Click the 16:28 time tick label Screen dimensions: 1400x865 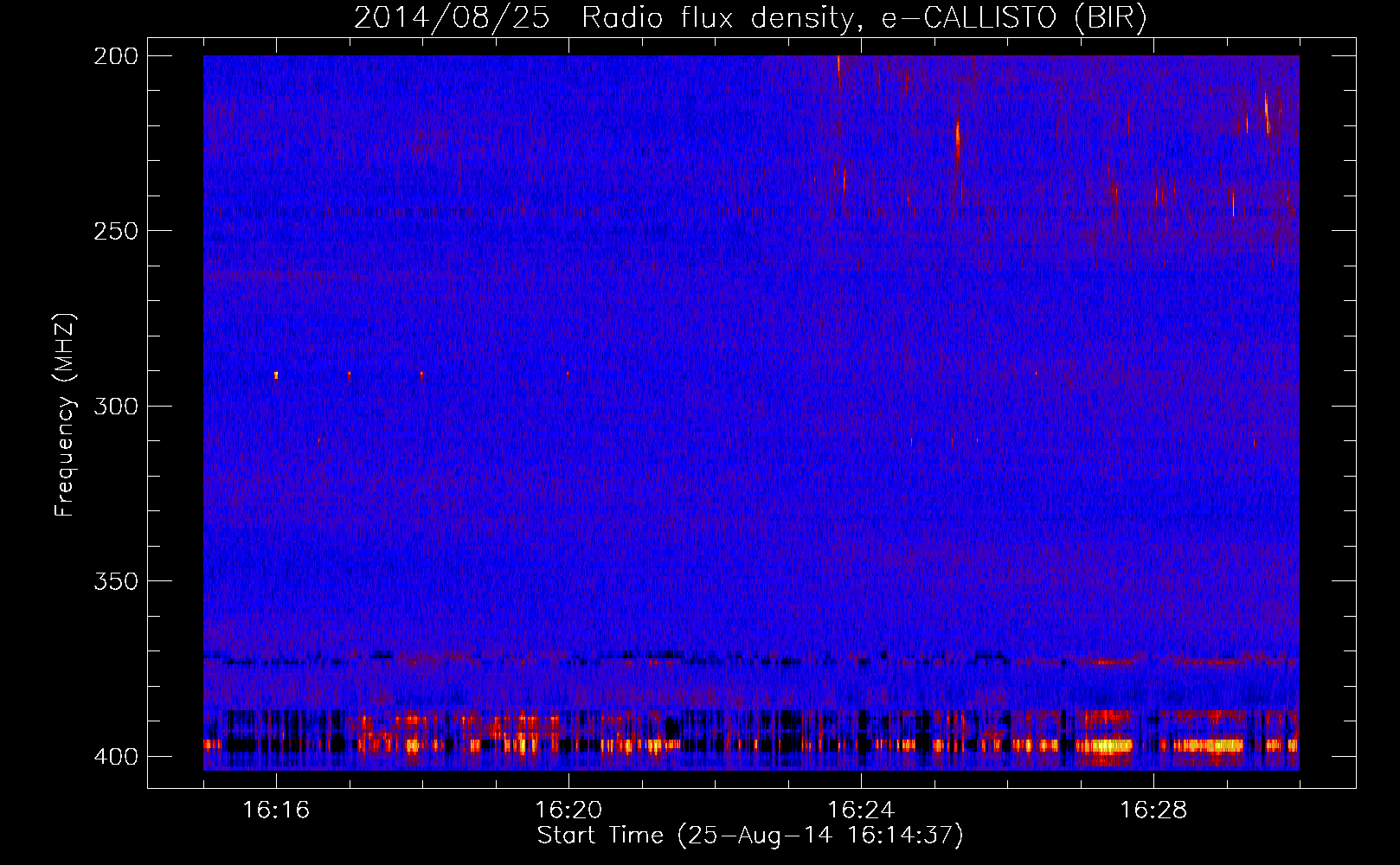click(1153, 810)
